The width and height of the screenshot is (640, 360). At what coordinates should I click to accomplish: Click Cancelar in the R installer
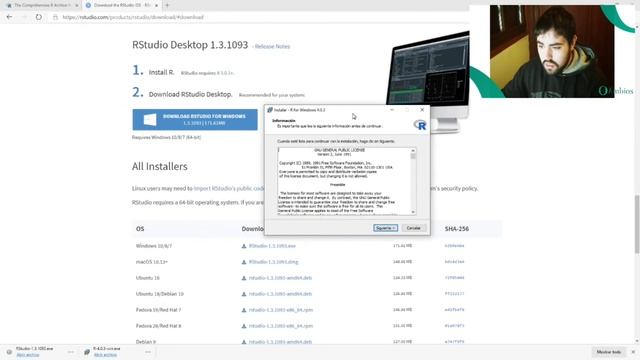(x=413, y=228)
